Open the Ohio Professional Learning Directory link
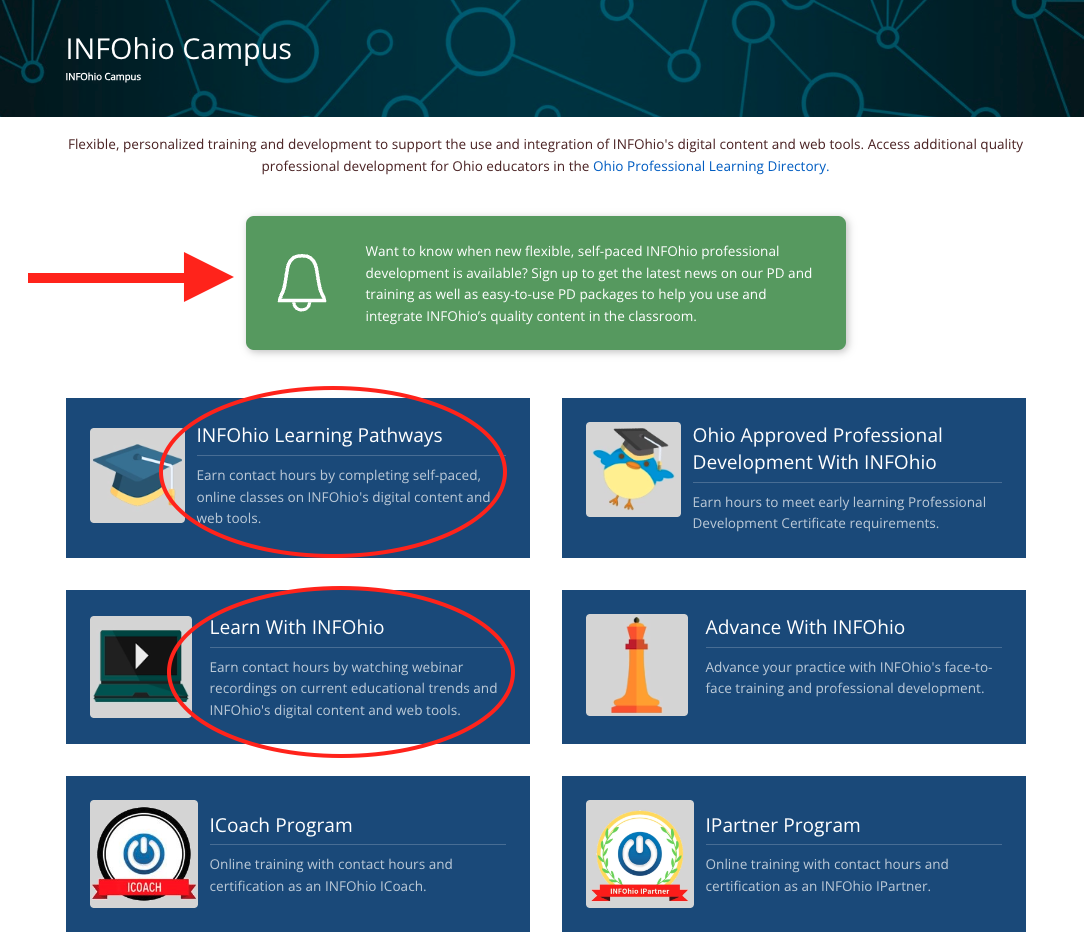Screen dimensions: 1084x942 coord(711,167)
